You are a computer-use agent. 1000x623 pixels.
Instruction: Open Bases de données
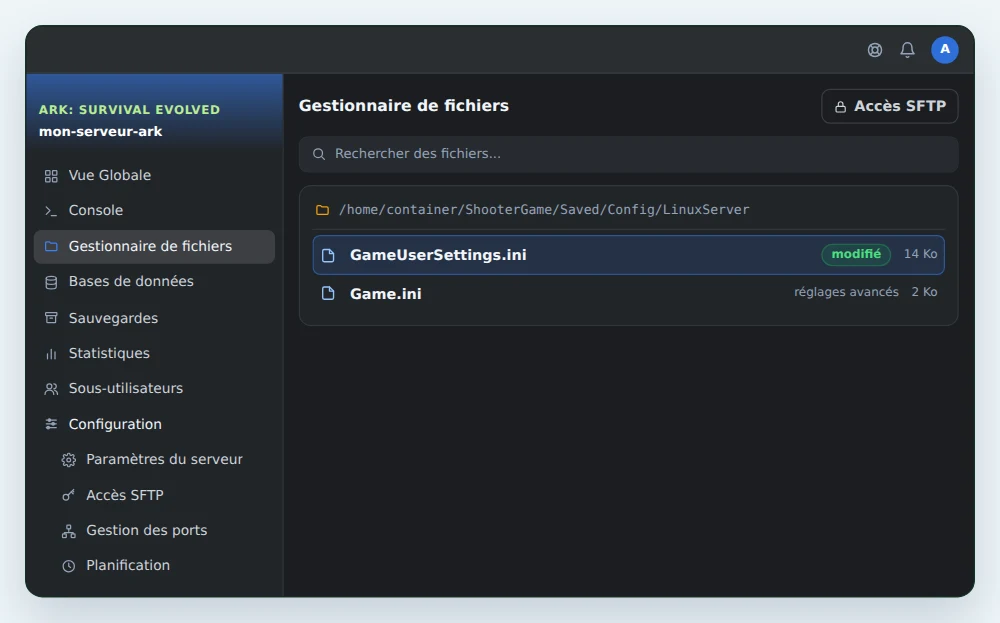pyautogui.click(x=154, y=282)
